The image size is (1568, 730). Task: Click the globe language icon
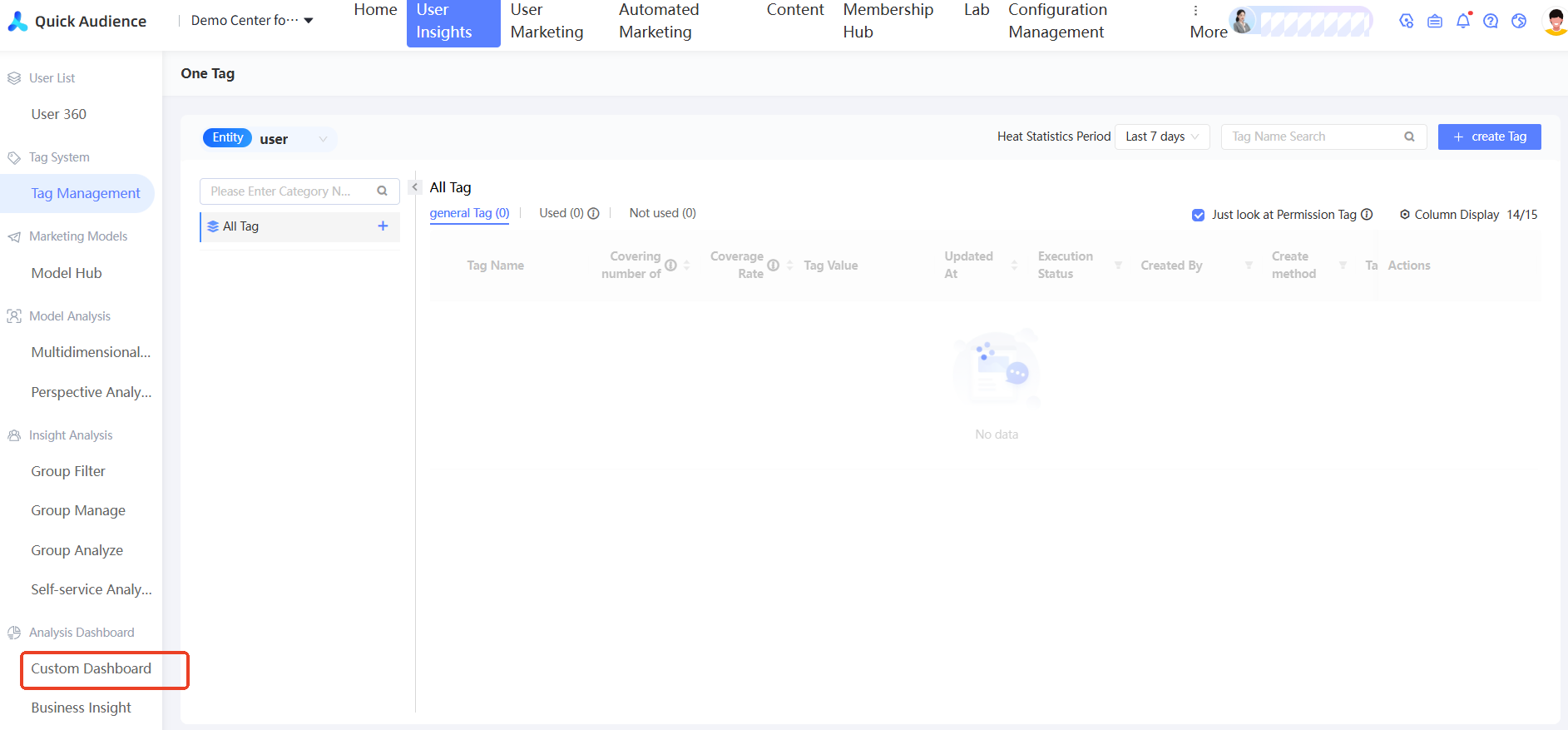click(1519, 21)
